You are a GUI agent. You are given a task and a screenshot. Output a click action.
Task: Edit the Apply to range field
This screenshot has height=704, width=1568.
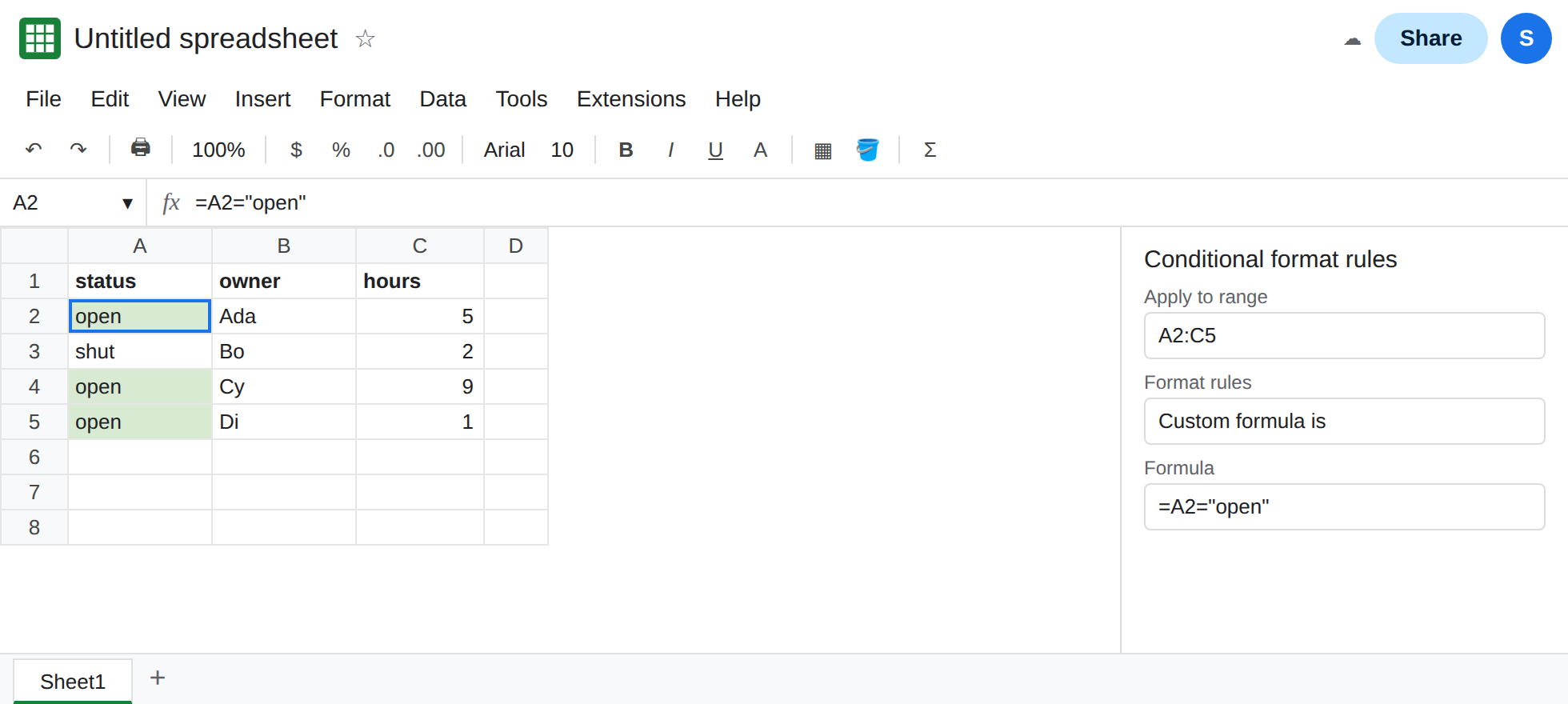[1344, 335]
